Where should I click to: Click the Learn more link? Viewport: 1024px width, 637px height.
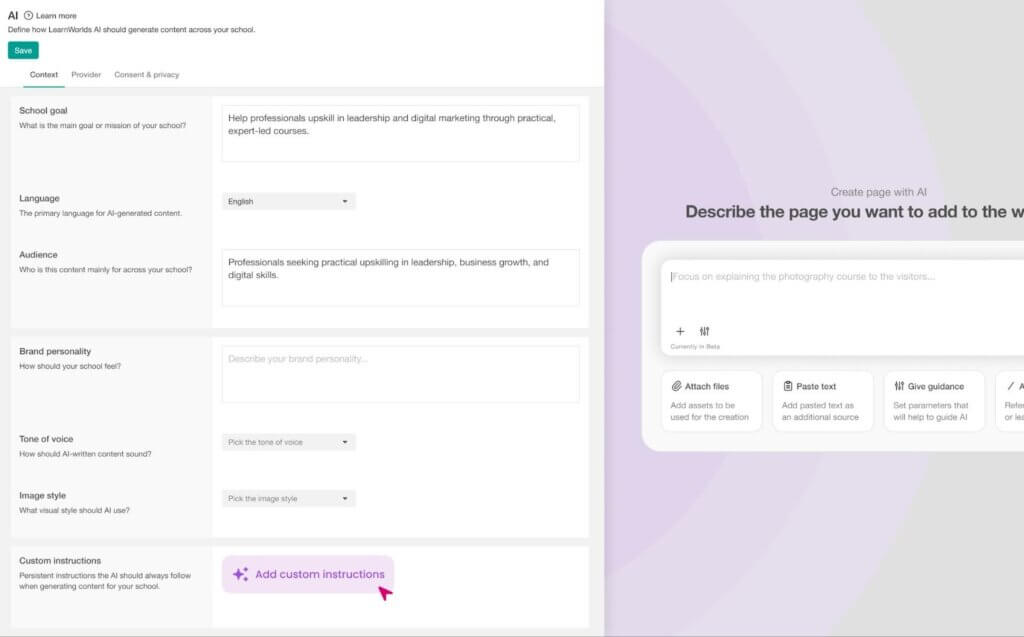click(x=56, y=15)
